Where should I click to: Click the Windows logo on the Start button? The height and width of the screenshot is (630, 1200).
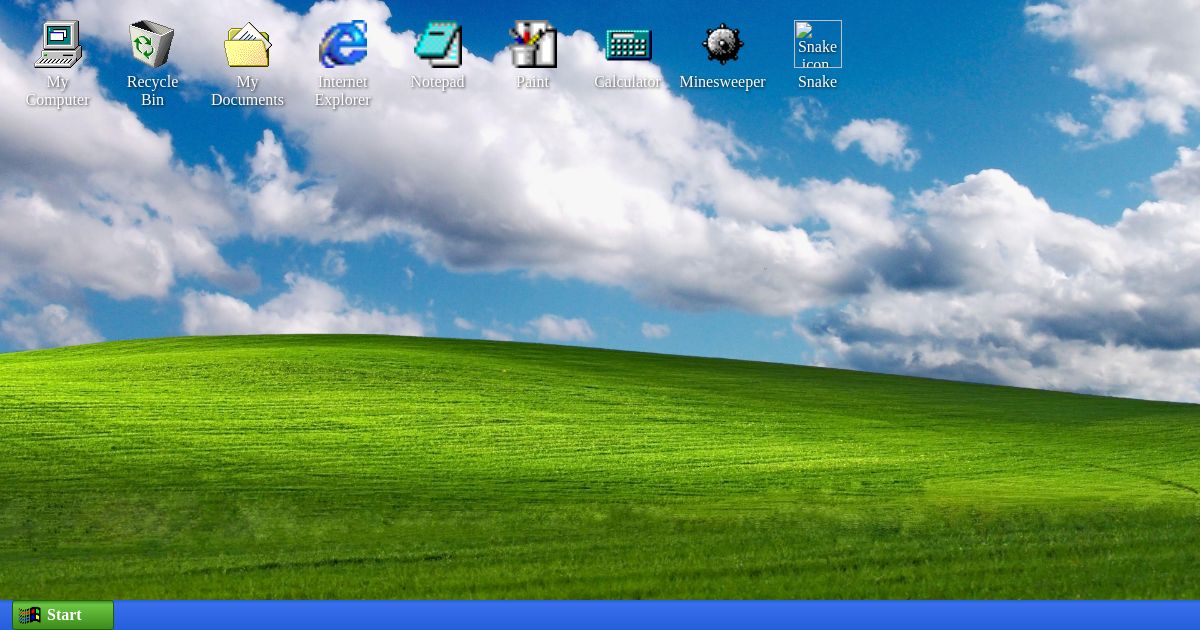pos(29,614)
